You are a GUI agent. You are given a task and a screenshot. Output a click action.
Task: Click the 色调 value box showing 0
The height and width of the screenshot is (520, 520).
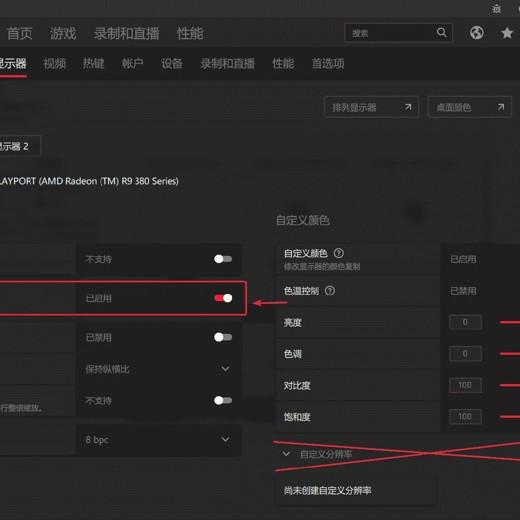click(x=465, y=353)
